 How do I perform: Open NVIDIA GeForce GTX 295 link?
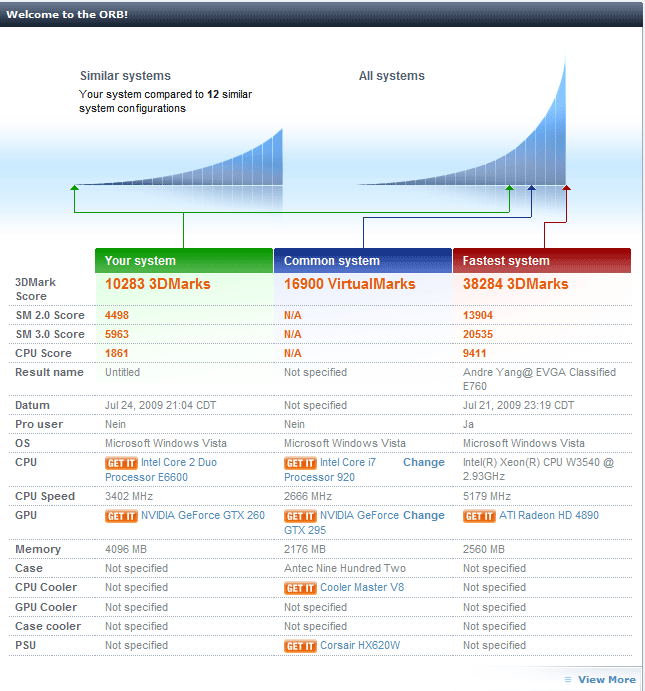click(341, 523)
